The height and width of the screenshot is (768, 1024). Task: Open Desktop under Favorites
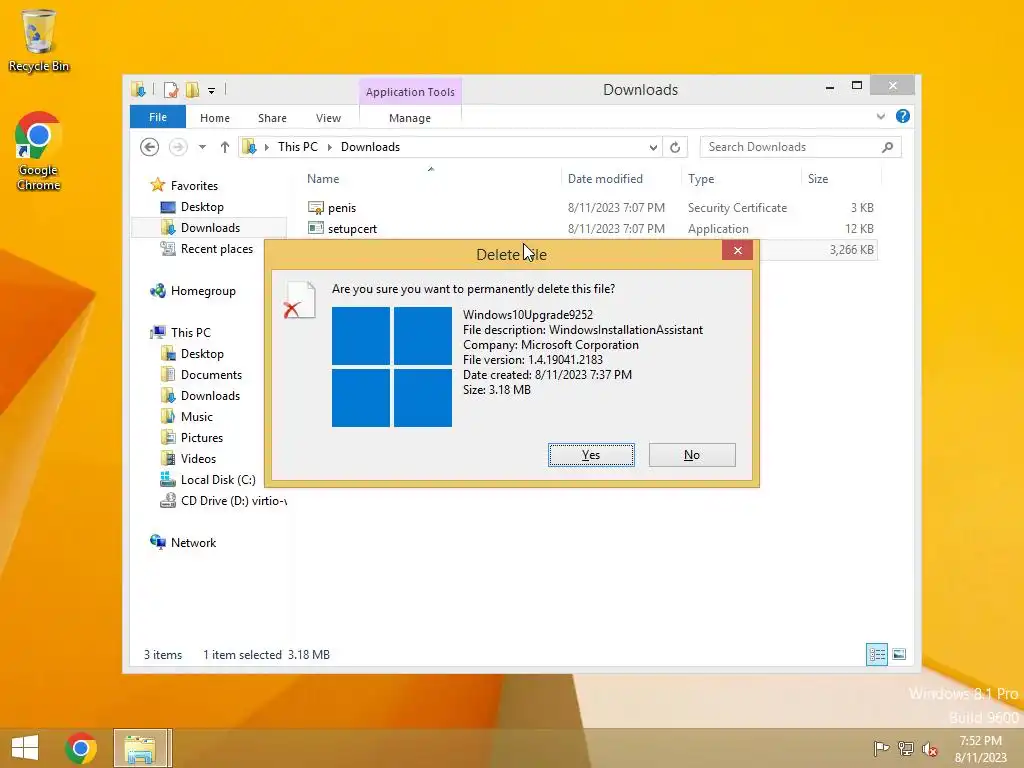click(x=202, y=207)
